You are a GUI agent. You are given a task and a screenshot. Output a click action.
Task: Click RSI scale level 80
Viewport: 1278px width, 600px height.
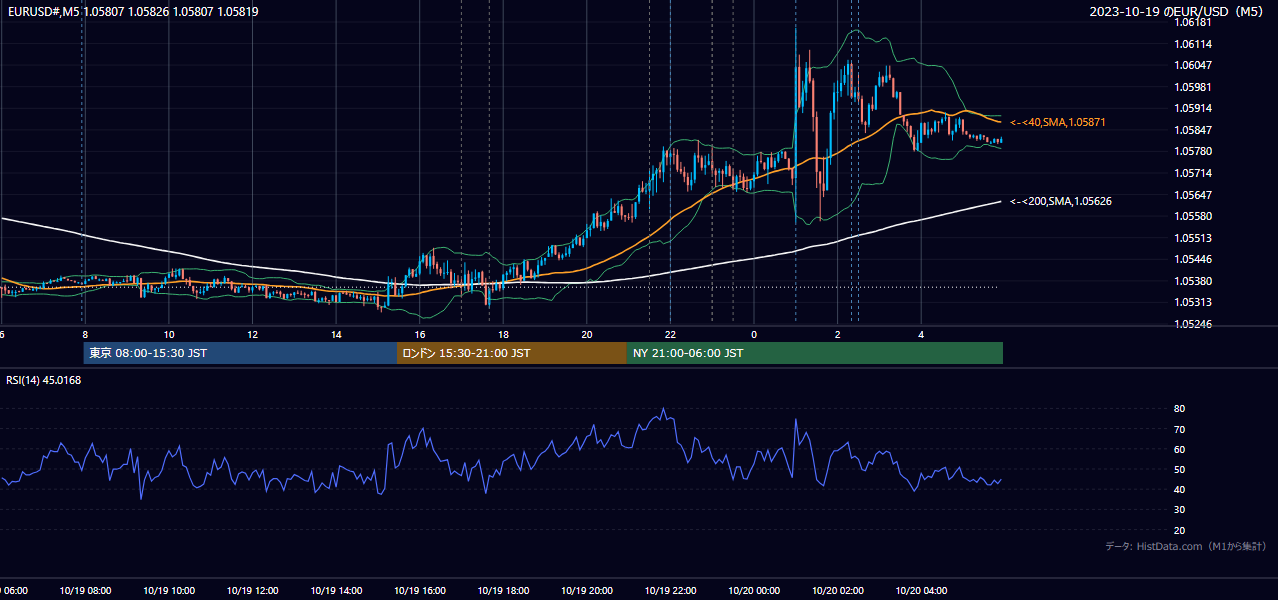pos(1180,409)
